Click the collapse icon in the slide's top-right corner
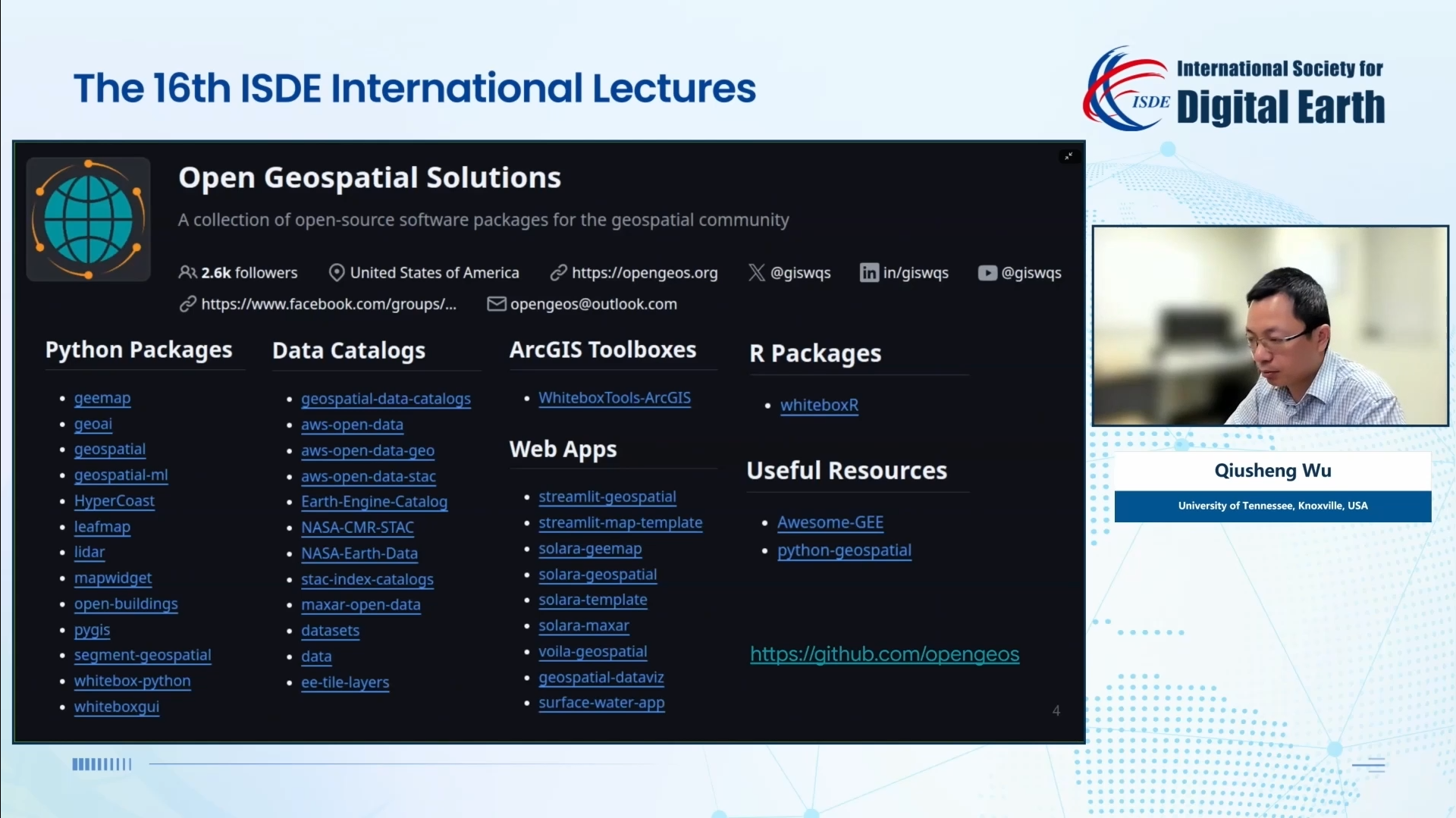The image size is (1456, 818). pyautogui.click(x=1068, y=156)
